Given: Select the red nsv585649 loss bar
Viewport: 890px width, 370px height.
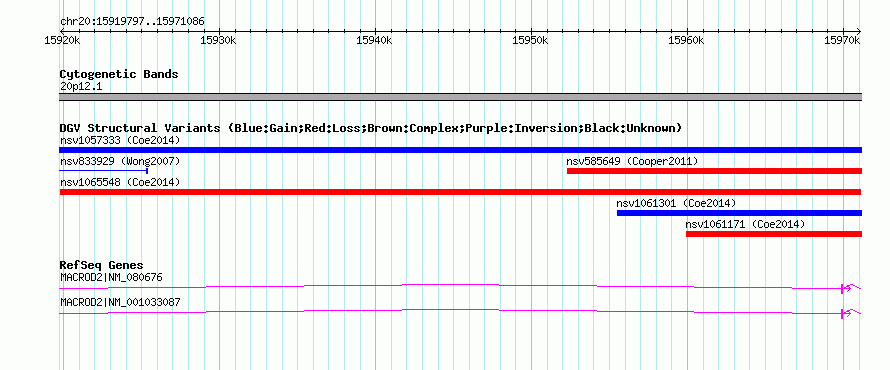Looking at the screenshot, I should 714,171.
